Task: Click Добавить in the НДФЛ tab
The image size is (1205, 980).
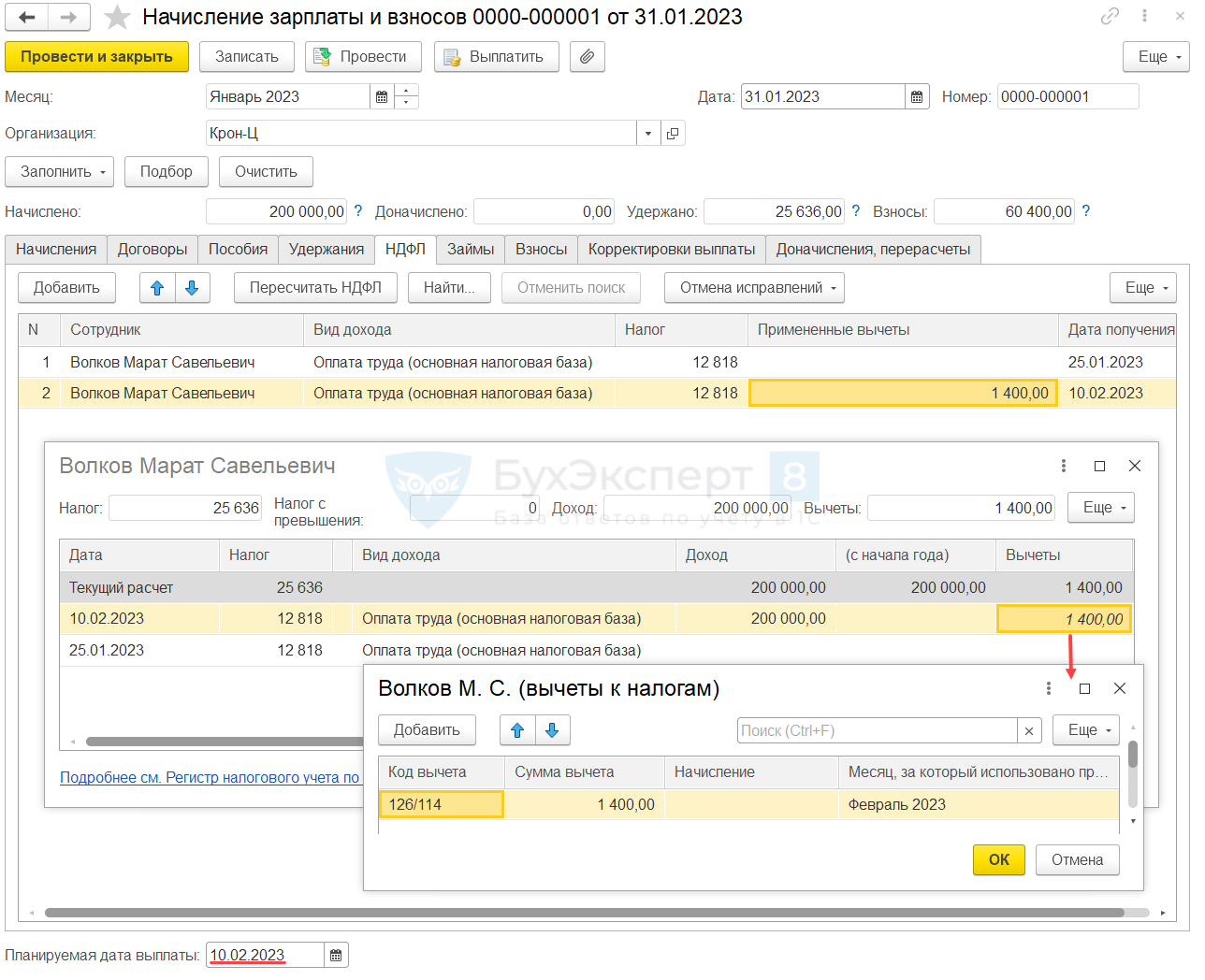Action: pos(66,288)
